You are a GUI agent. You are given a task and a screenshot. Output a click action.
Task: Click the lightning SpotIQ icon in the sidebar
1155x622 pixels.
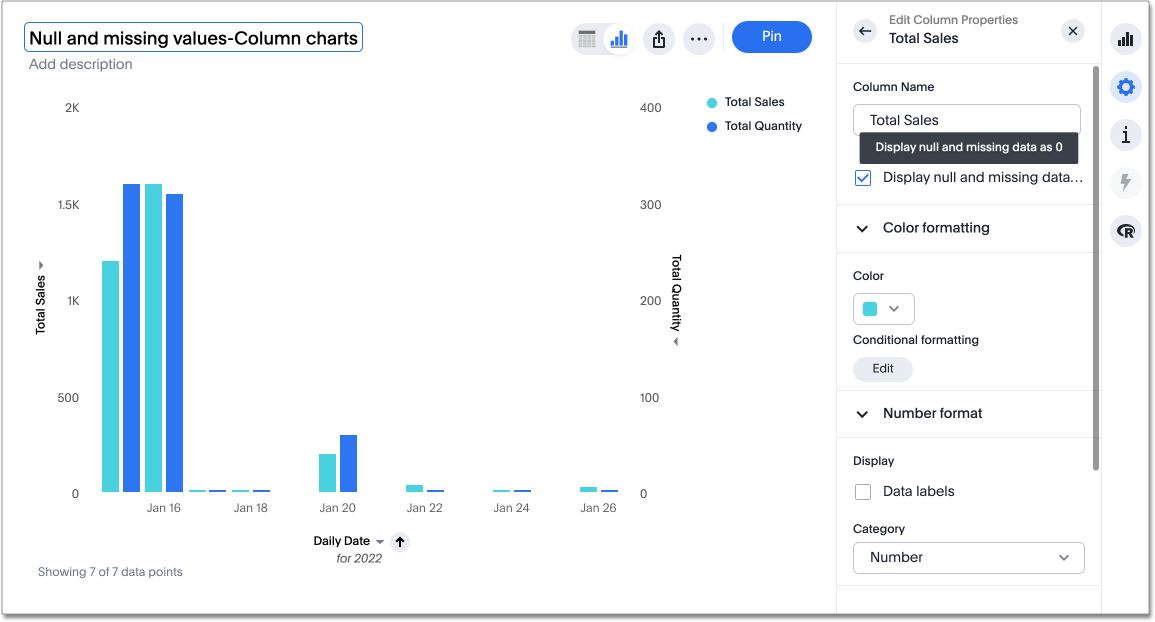point(1126,183)
